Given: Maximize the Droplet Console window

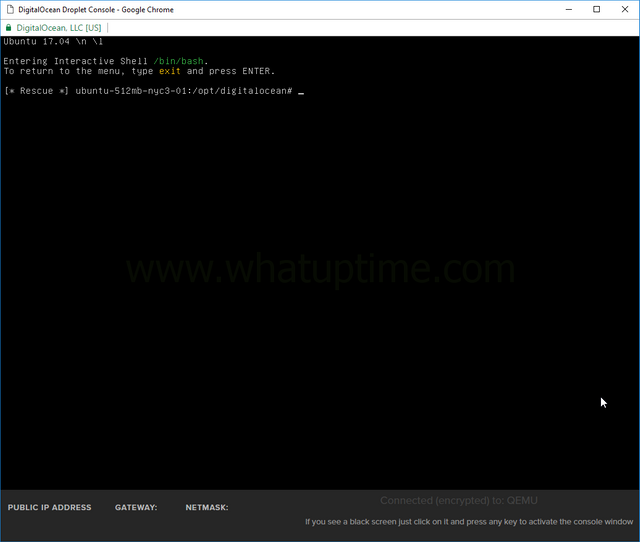Looking at the screenshot, I should (x=596, y=9).
